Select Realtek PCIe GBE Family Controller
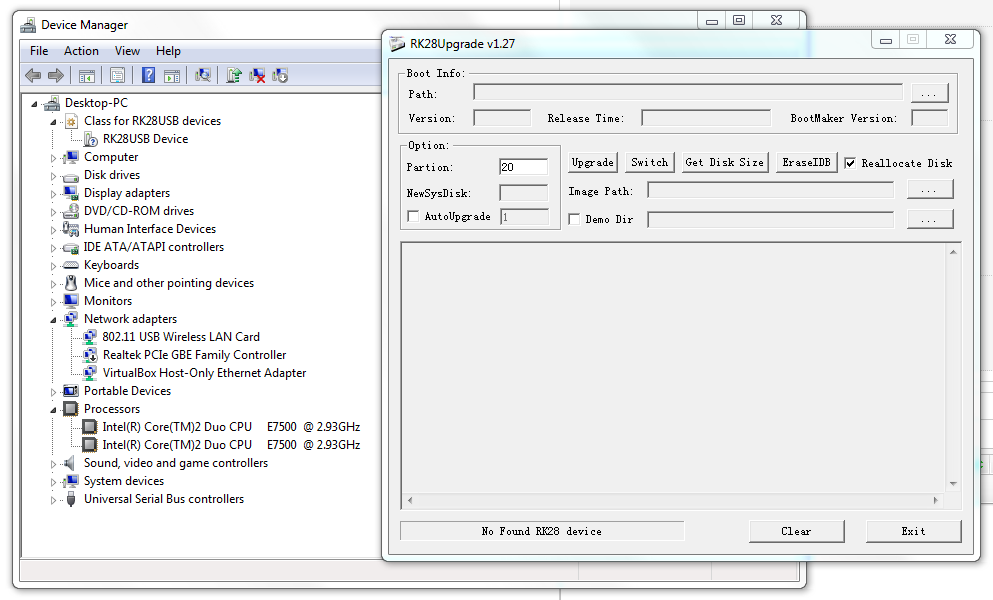Image resolution: width=993 pixels, height=600 pixels. pos(194,355)
